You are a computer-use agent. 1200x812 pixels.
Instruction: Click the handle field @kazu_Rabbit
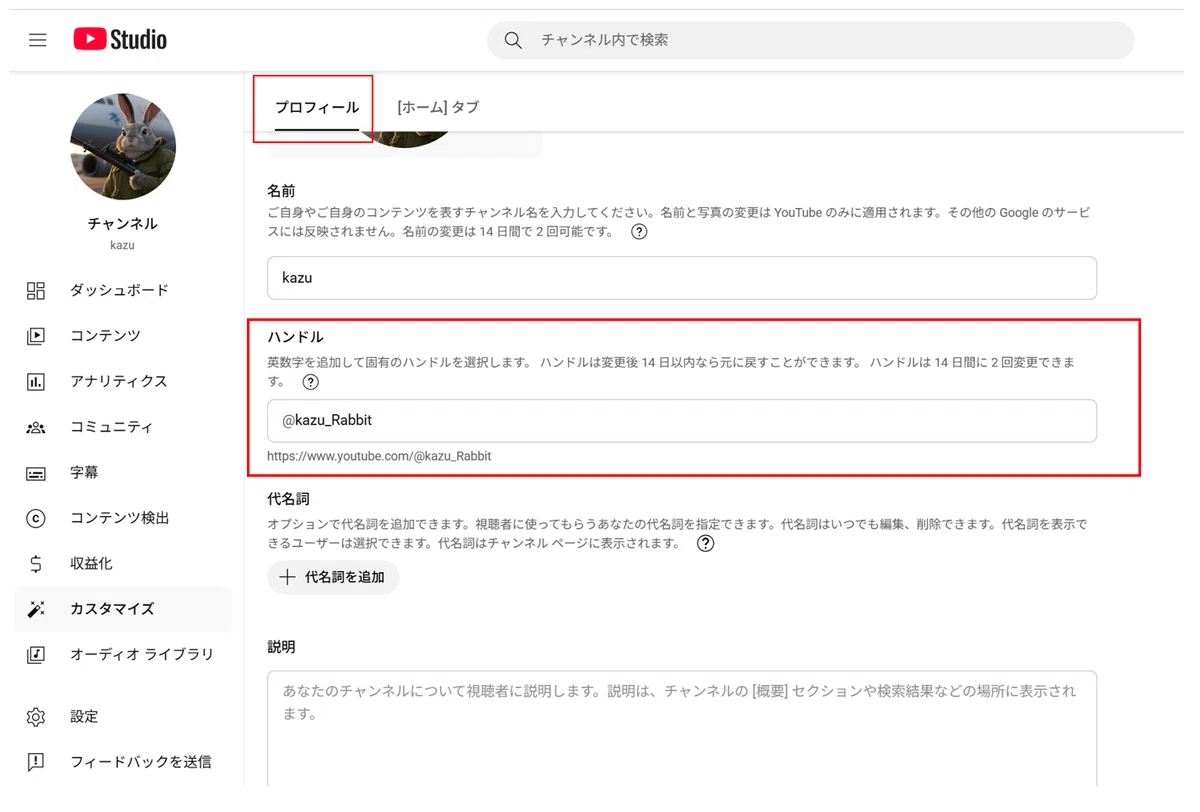(682, 421)
